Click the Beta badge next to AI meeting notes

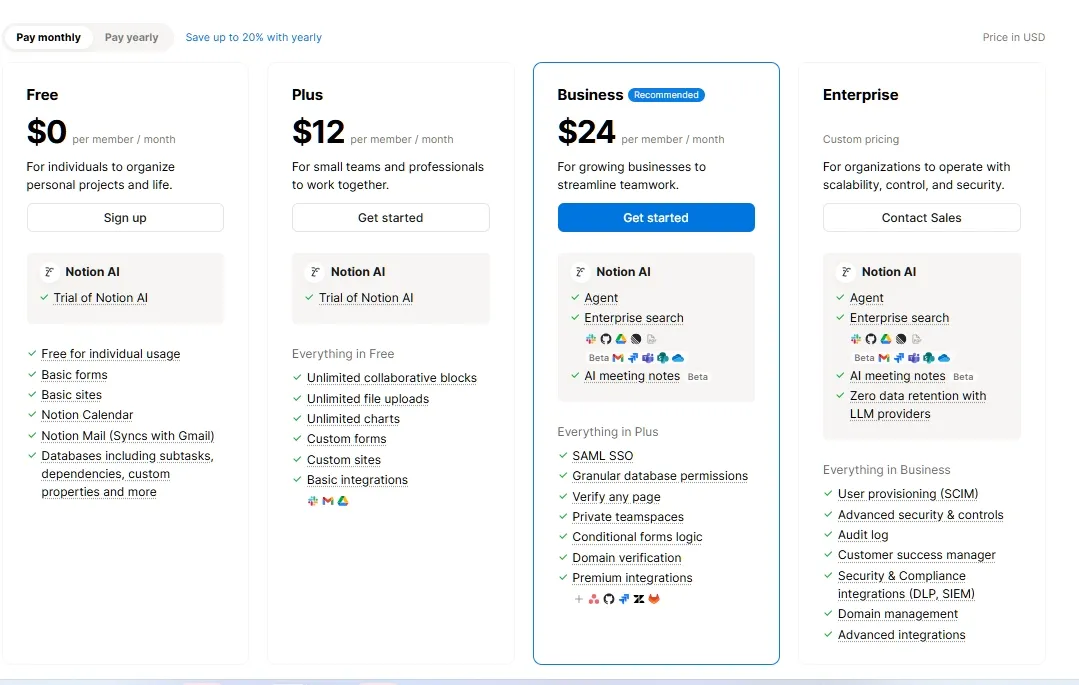pyautogui.click(x=697, y=376)
